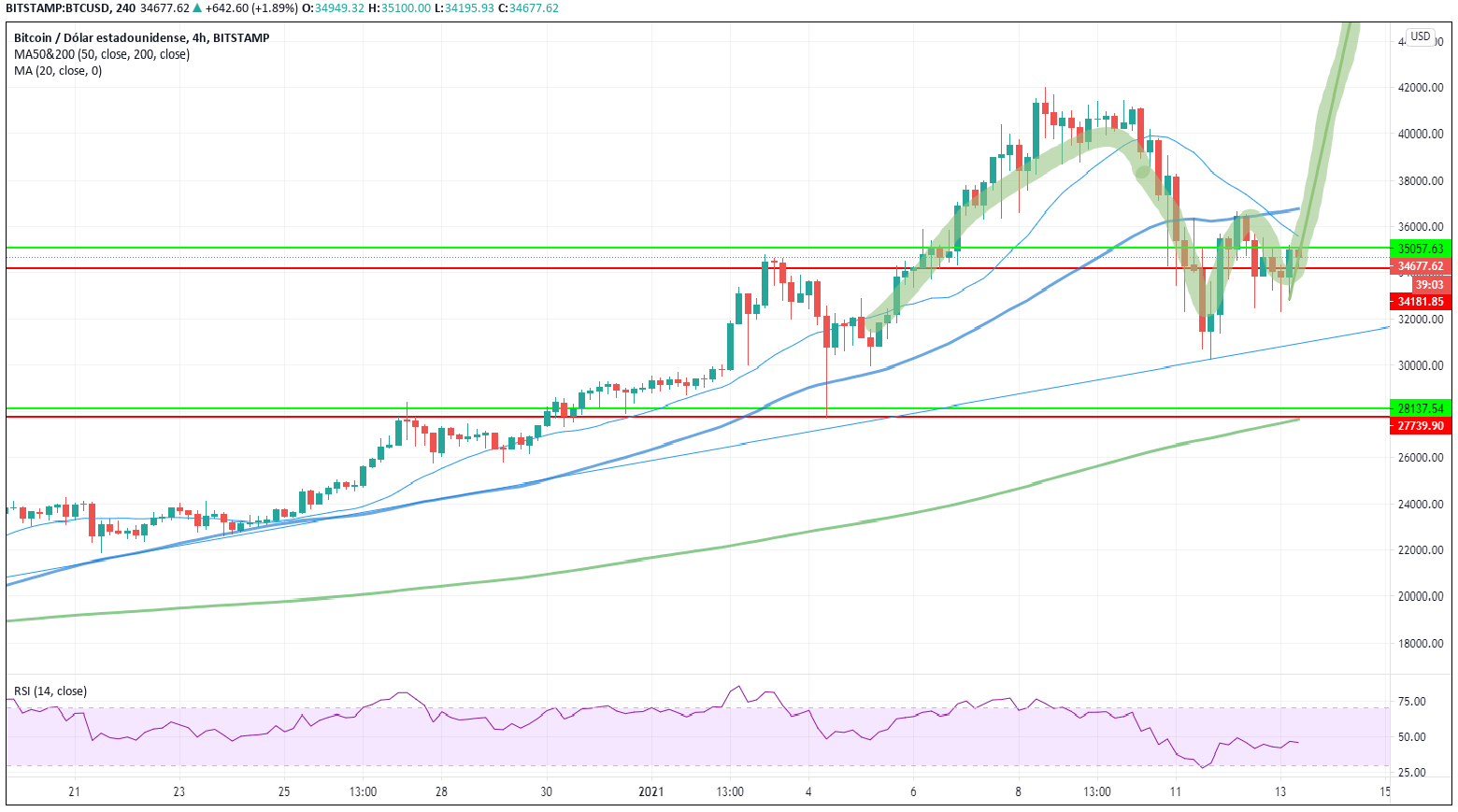Click the 39:03 candle countdown label
This screenshot has height=812, width=1458.
(x=1428, y=285)
